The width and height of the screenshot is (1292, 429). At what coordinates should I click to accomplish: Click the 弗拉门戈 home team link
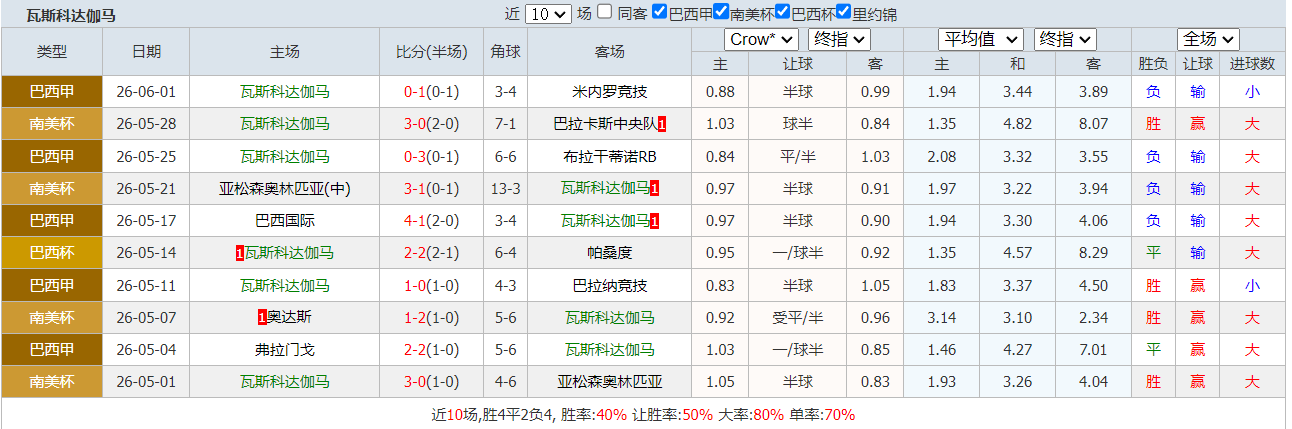point(285,349)
